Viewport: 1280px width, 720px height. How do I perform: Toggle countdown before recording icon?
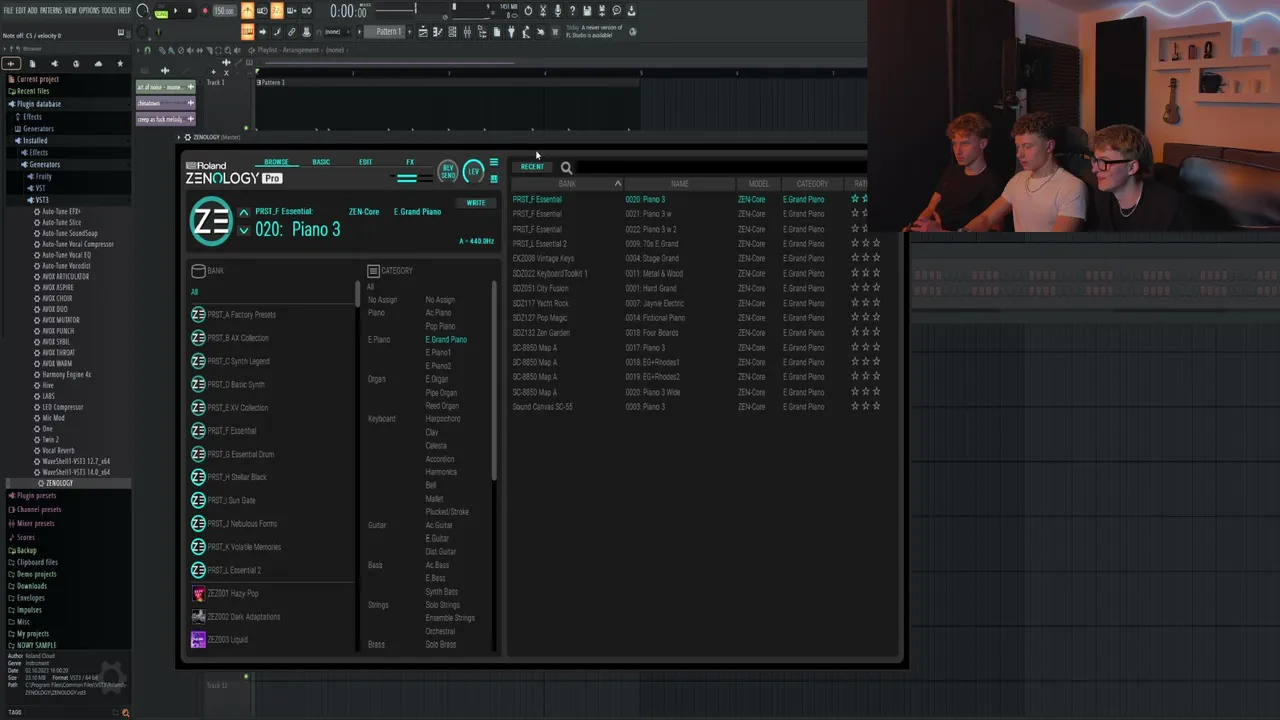277,11
